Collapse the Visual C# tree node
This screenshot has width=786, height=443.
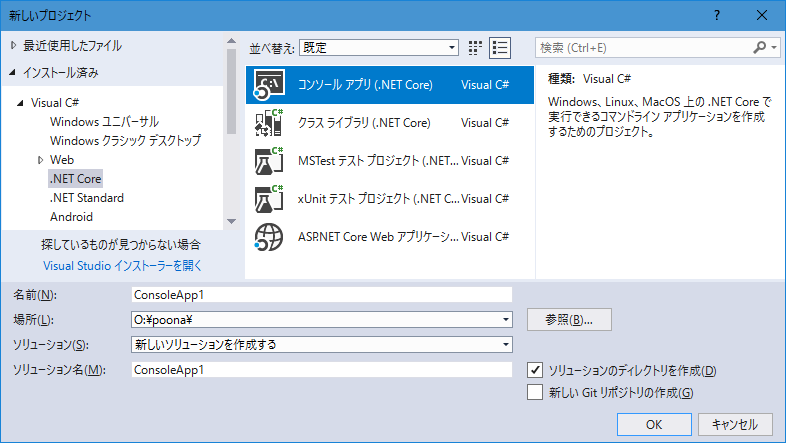(20, 103)
